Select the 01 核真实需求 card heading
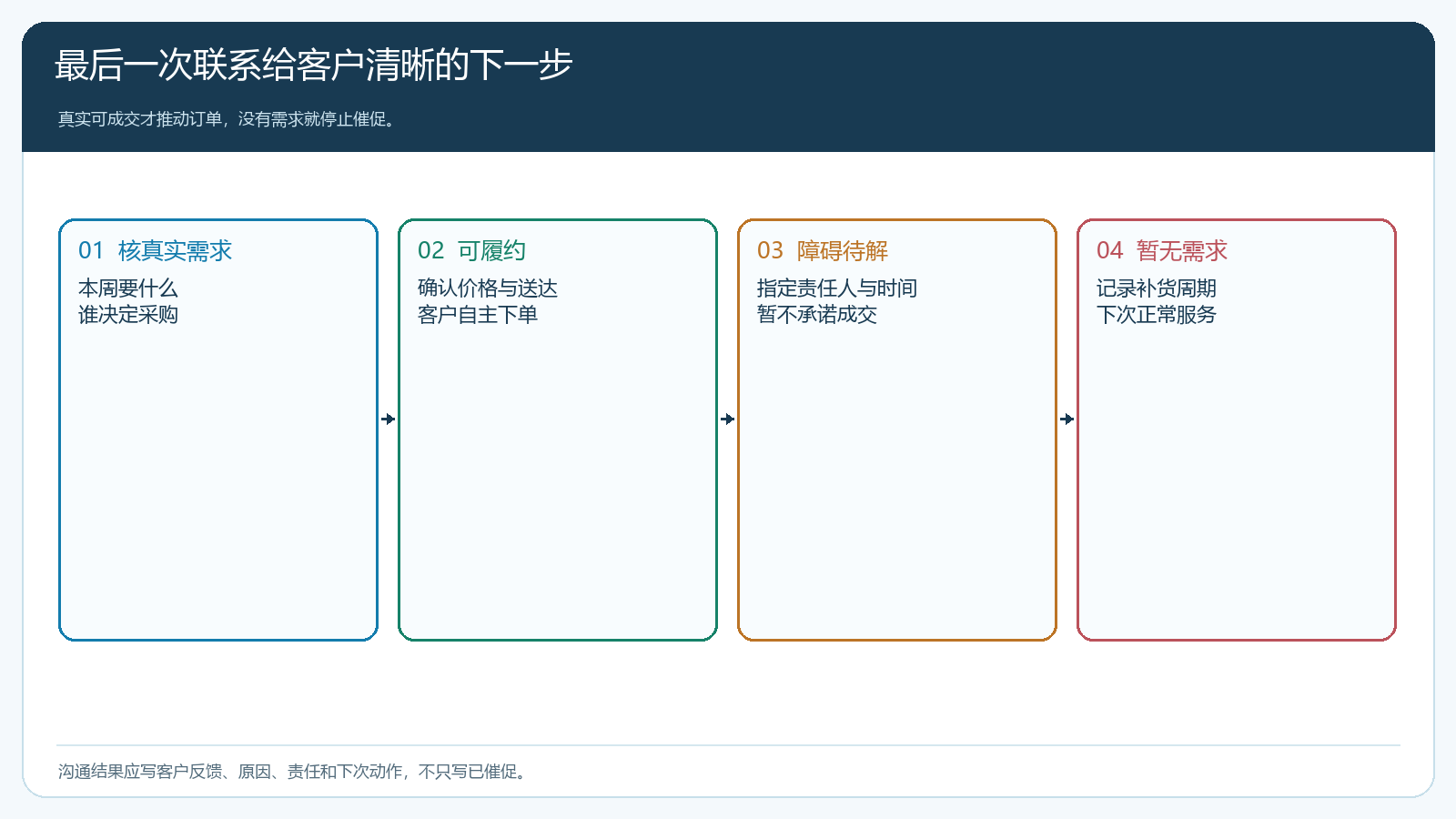 [x=156, y=250]
